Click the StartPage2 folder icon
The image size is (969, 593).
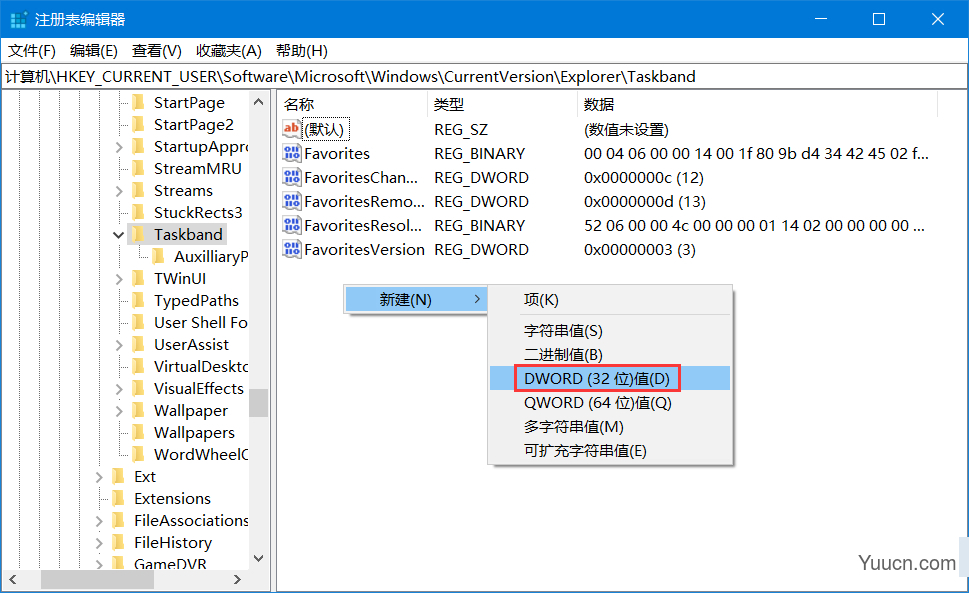(138, 124)
